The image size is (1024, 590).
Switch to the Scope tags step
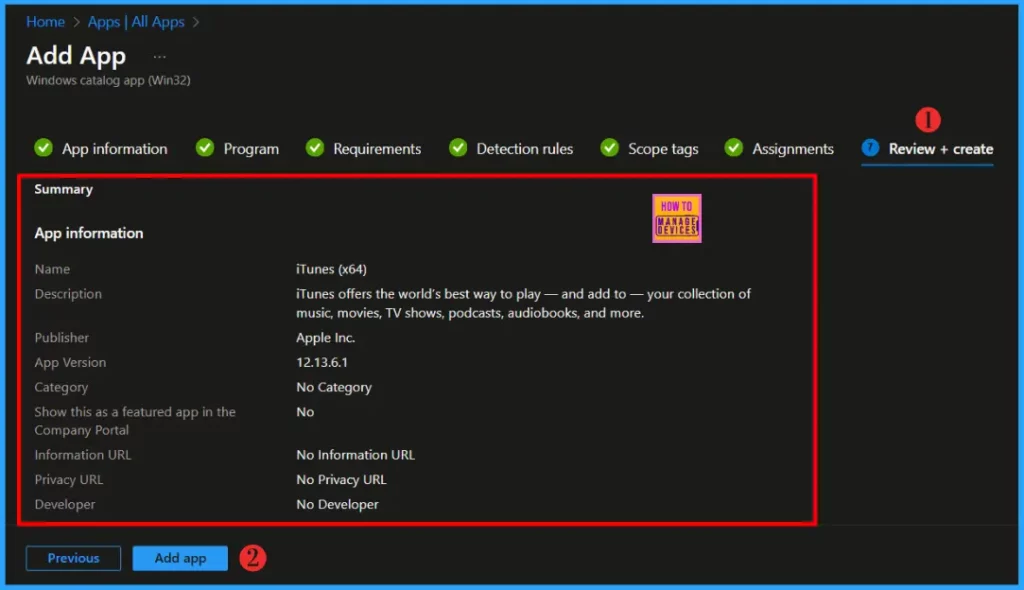[663, 149]
